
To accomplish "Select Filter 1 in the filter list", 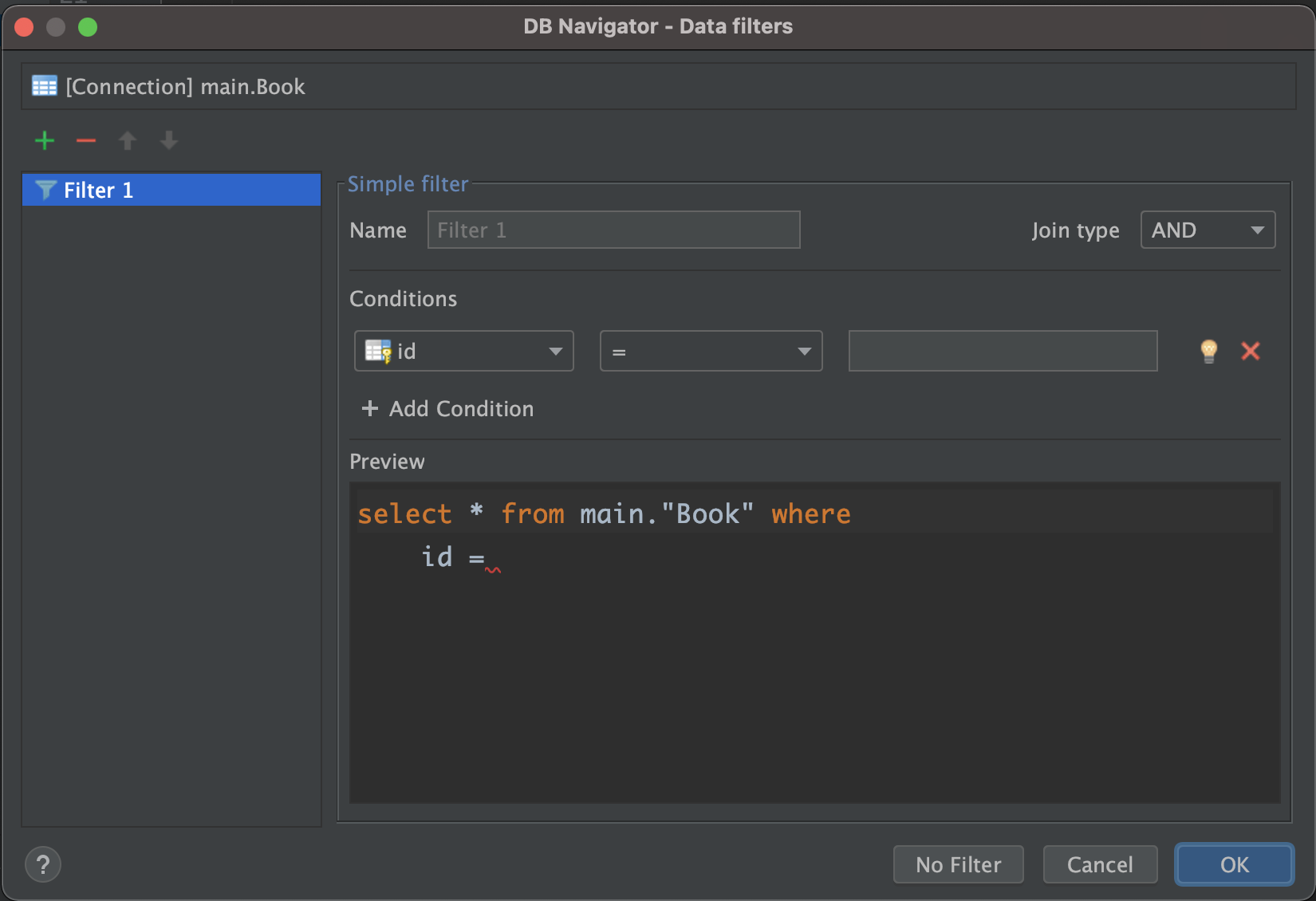I will [x=171, y=190].
